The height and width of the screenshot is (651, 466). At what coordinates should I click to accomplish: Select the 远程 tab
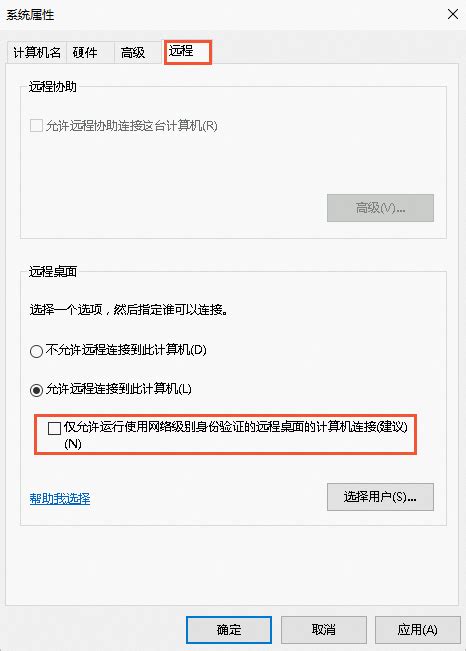[188, 52]
